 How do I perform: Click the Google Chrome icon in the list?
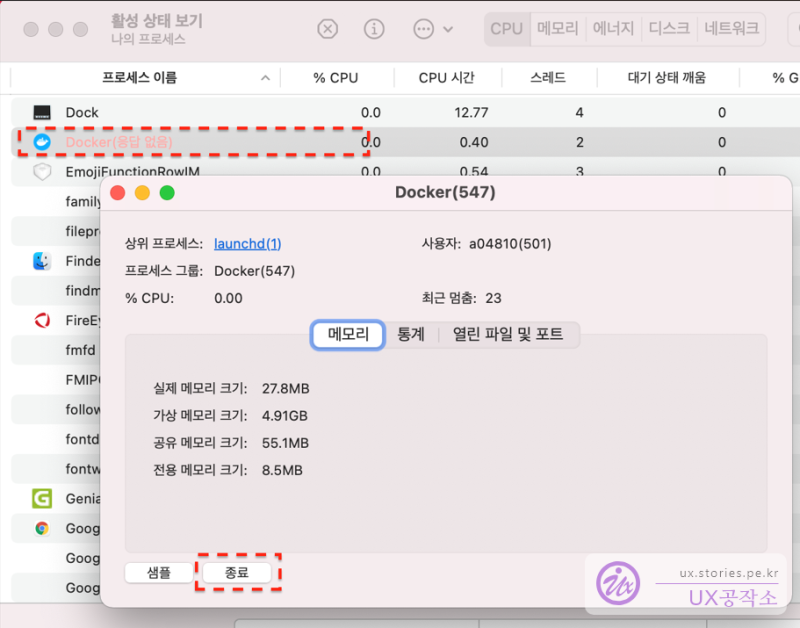(x=42, y=528)
